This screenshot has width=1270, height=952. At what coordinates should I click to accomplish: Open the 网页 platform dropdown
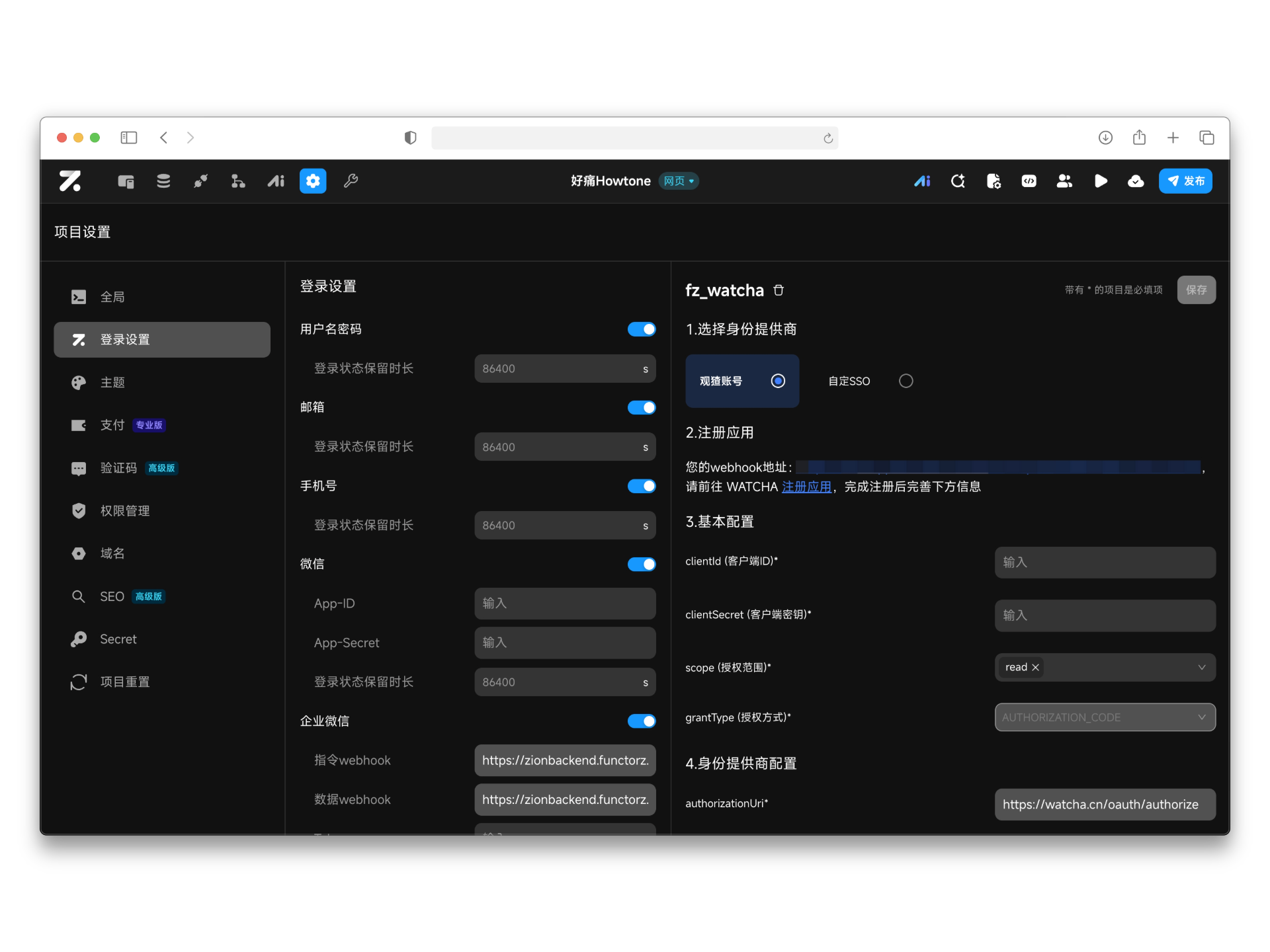point(679,181)
